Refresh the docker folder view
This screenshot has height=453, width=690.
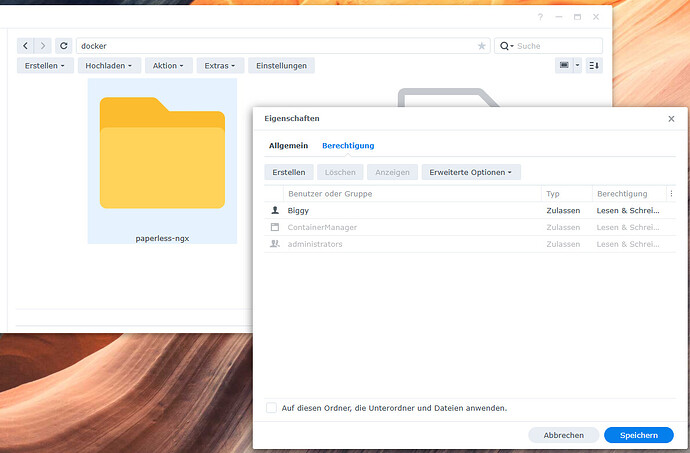point(64,46)
